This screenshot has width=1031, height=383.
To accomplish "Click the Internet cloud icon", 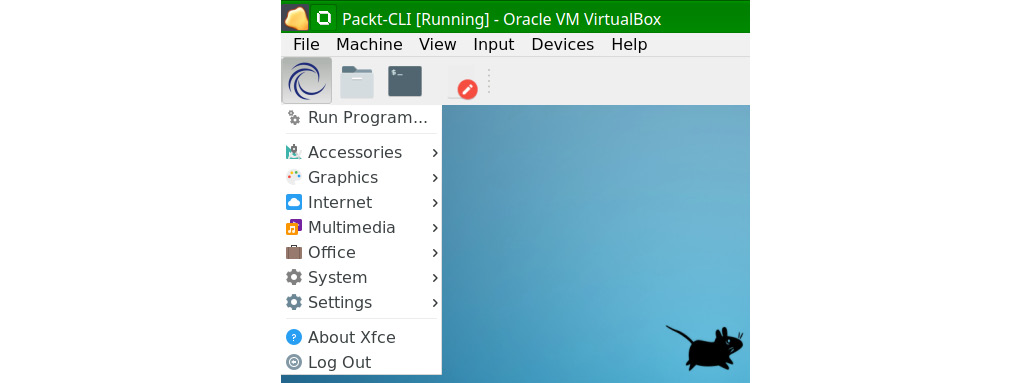I will 294,202.
